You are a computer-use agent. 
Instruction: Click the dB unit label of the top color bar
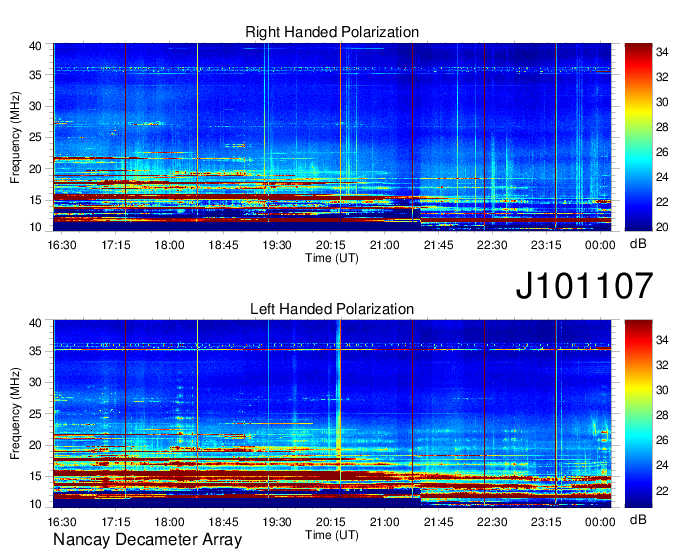click(638, 244)
